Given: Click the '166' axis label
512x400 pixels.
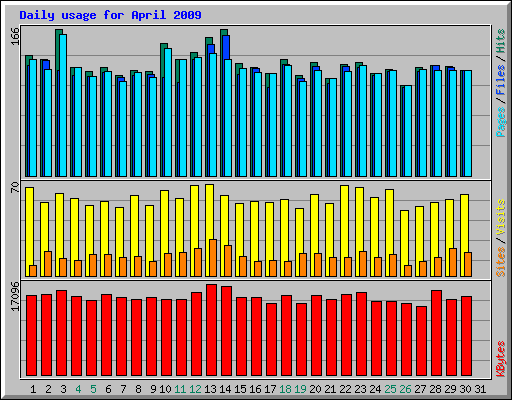Looking at the screenshot, I should coord(15,37).
